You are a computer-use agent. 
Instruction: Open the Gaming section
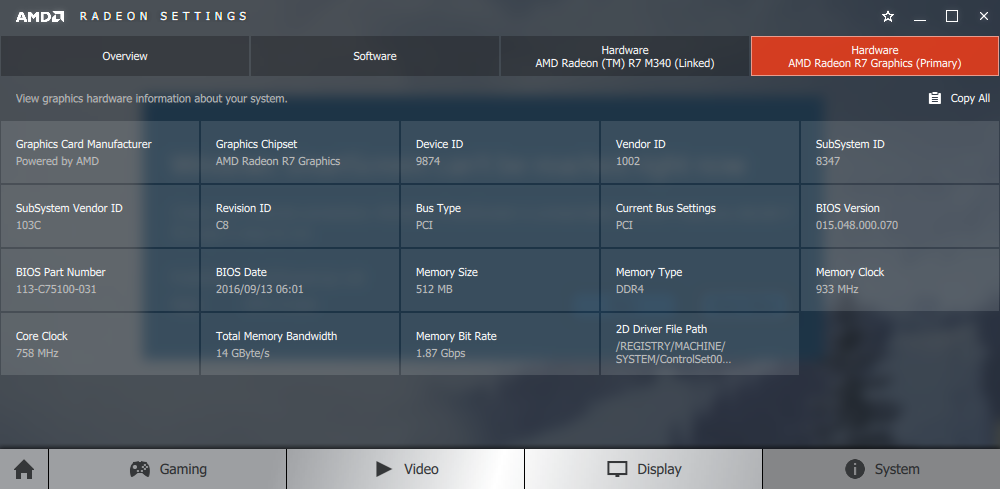[x=168, y=469]
